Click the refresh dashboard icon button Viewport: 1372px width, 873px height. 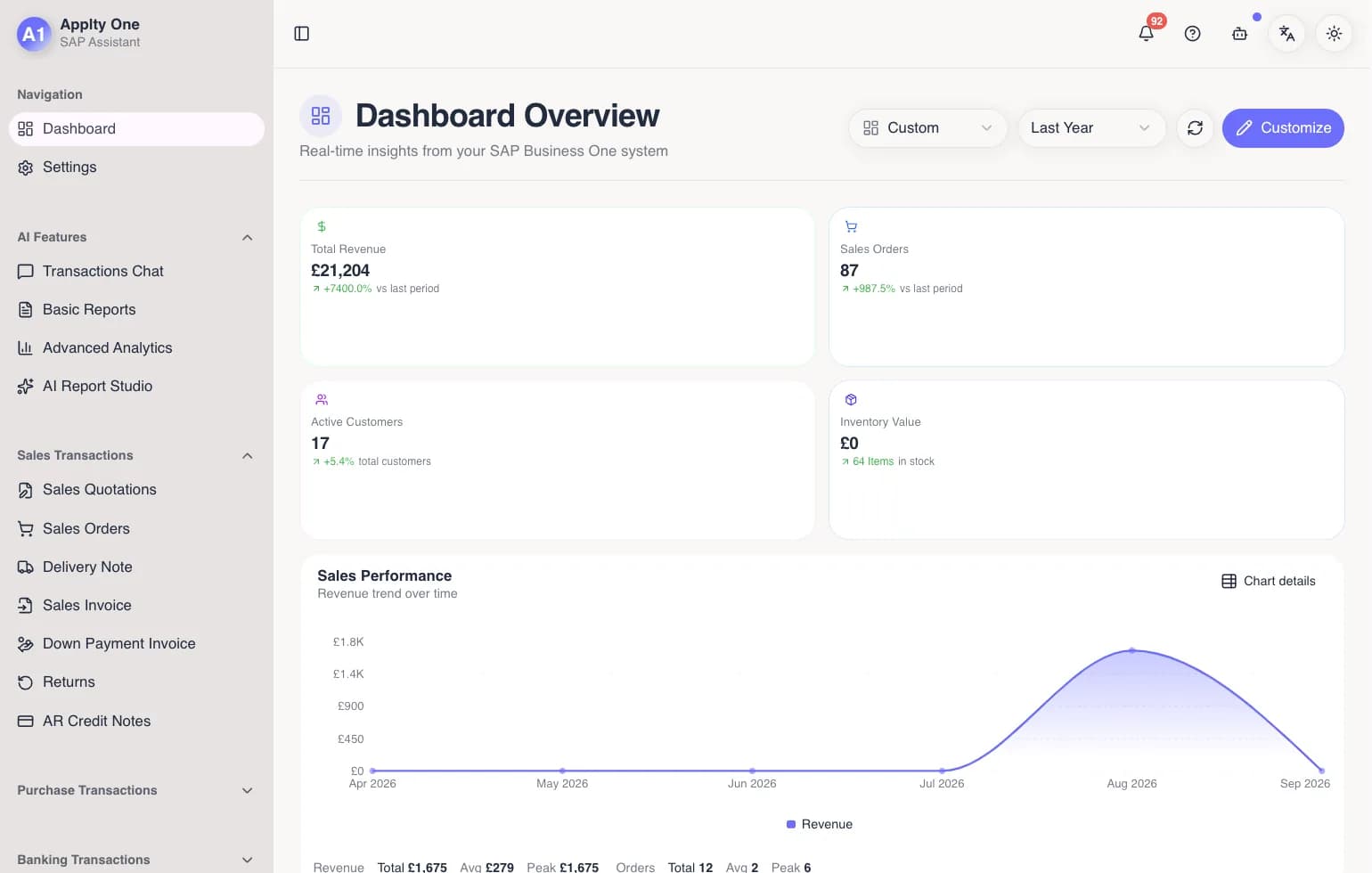(1195, 128)
